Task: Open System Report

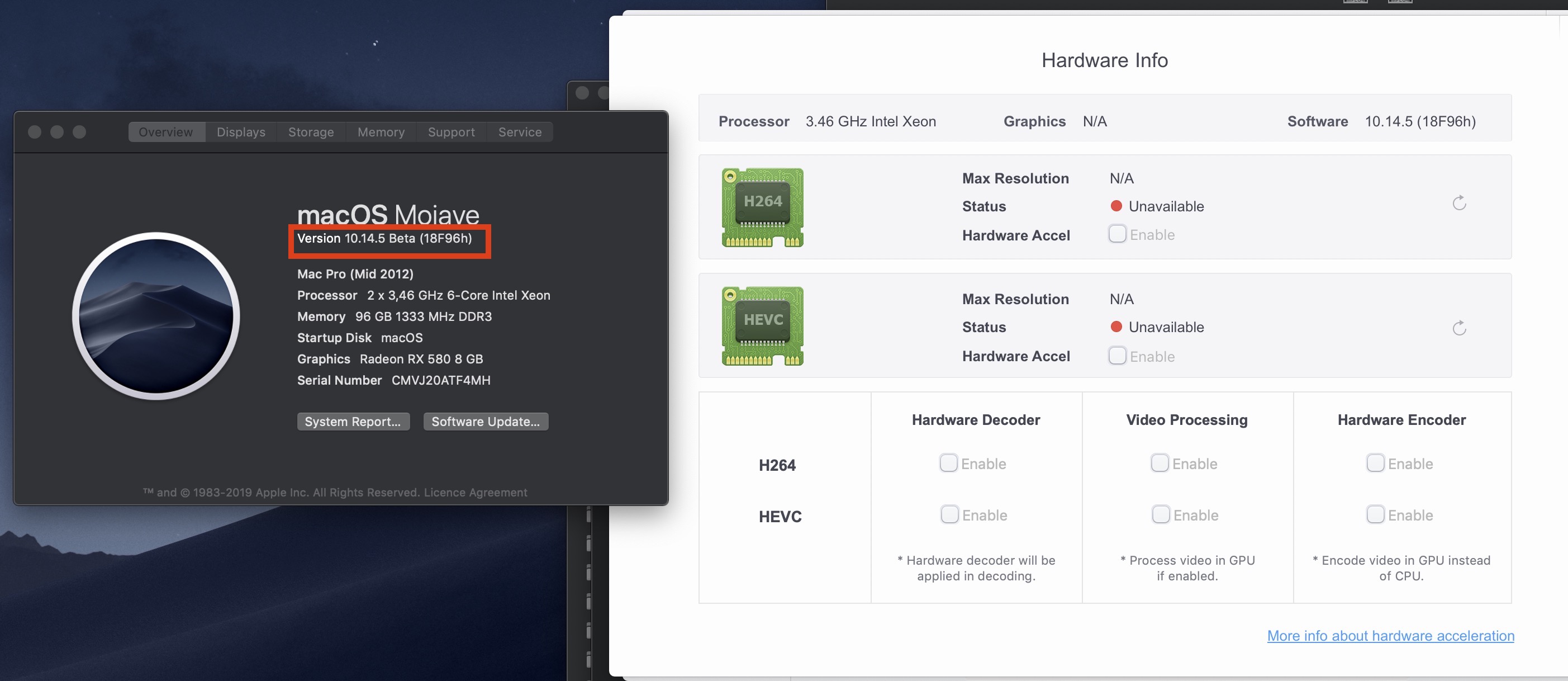Action: coord(353,422)
